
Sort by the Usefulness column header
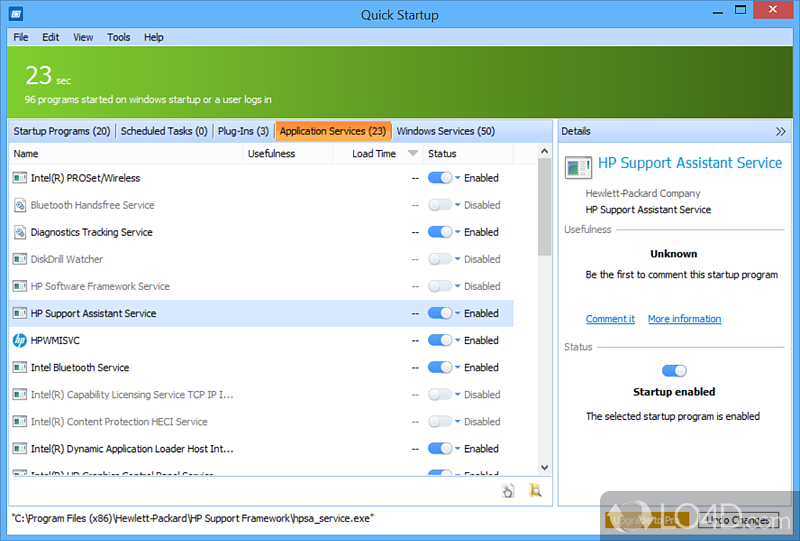point(288,154)
